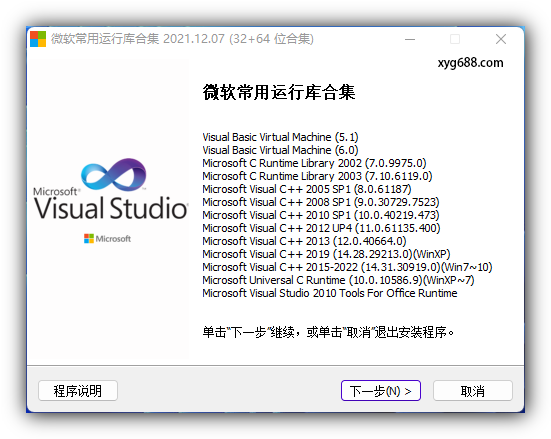Click Microsoft Visual C++ 2005 SP1 line

tap(307, 189)
